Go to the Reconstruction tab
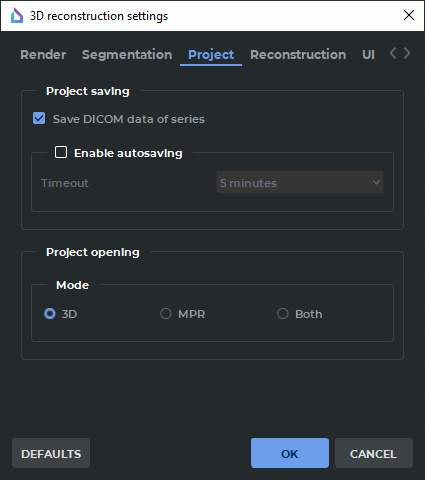 [298, 55]
